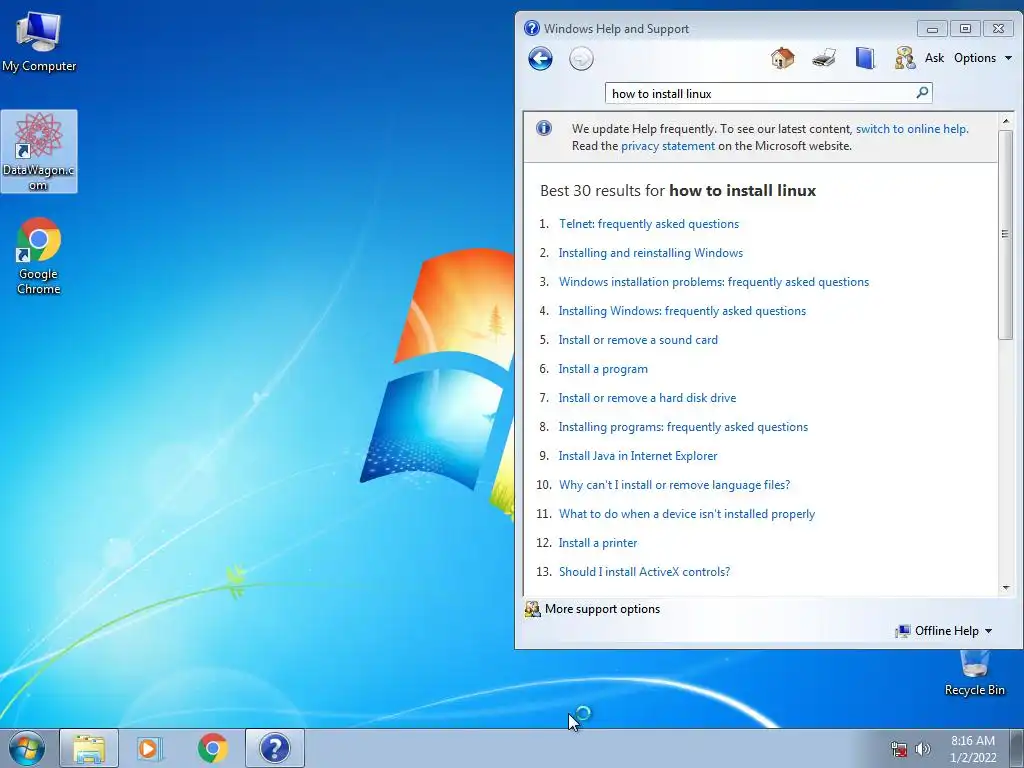Open Windows installation problems FAQ result
1024x768 pixels.
(714, 281)
